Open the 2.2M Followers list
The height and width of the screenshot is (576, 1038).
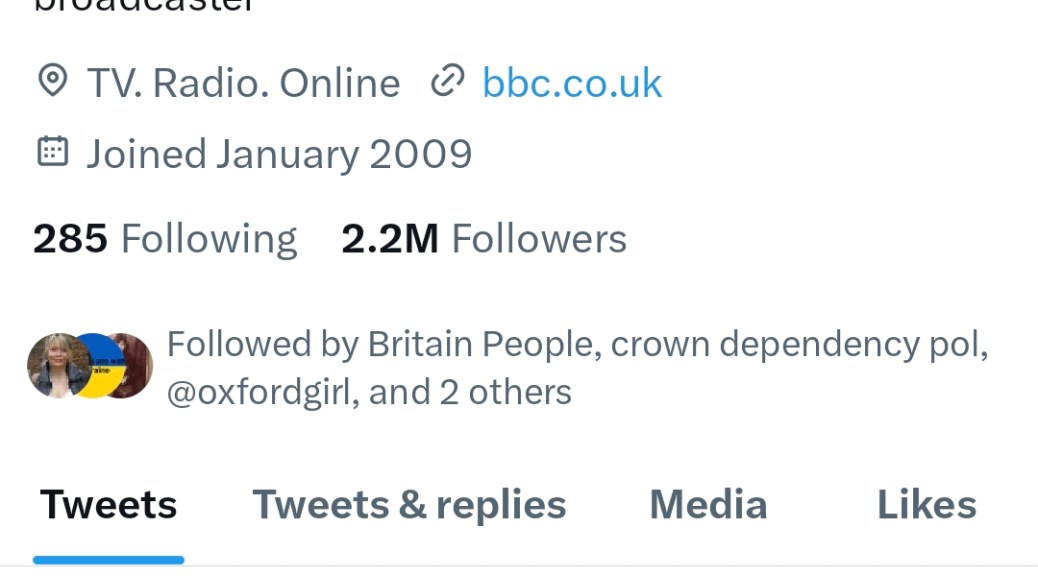pos(484,239)
